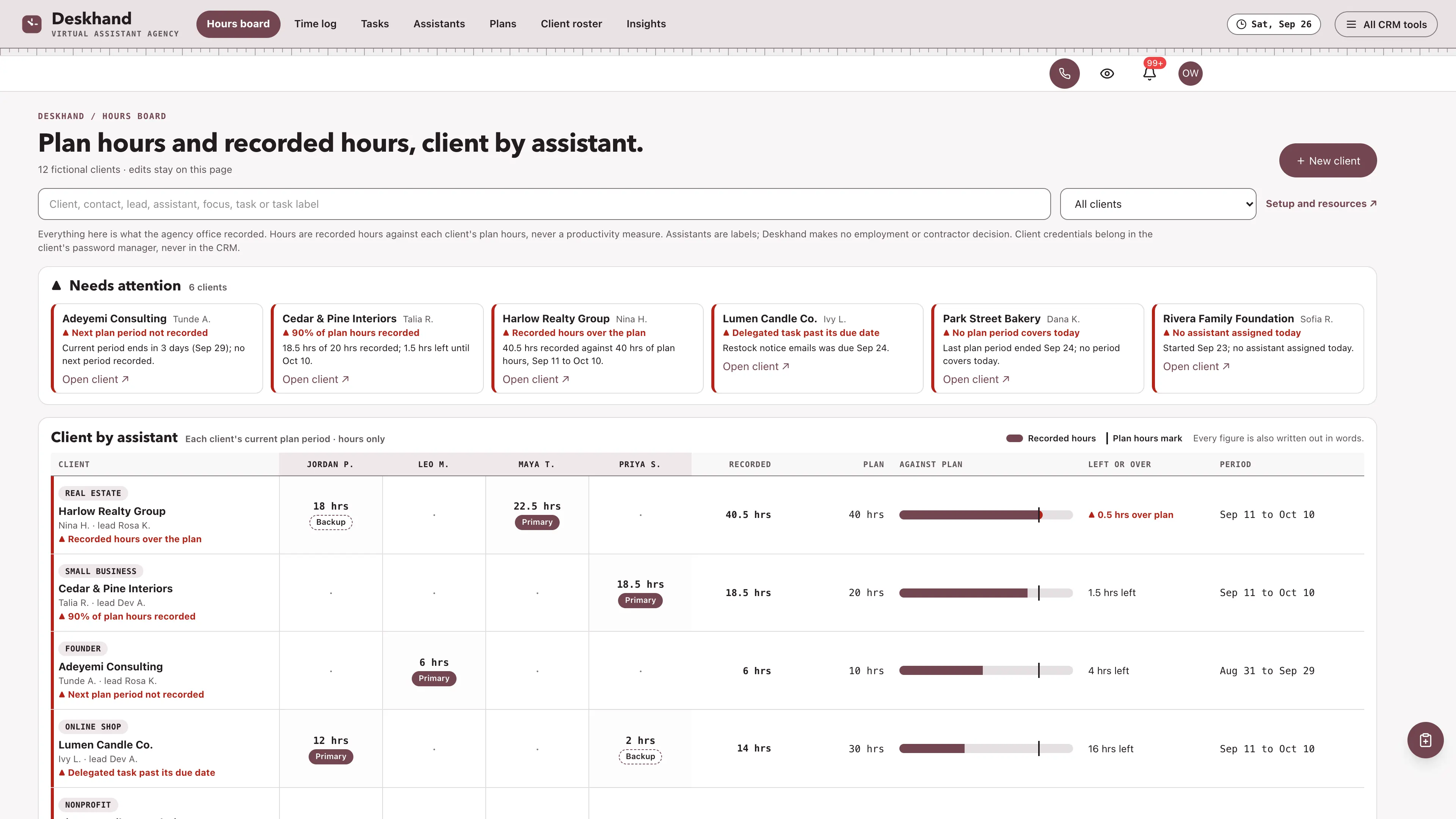Open client link on Harlow Realty card

point(536,379)
